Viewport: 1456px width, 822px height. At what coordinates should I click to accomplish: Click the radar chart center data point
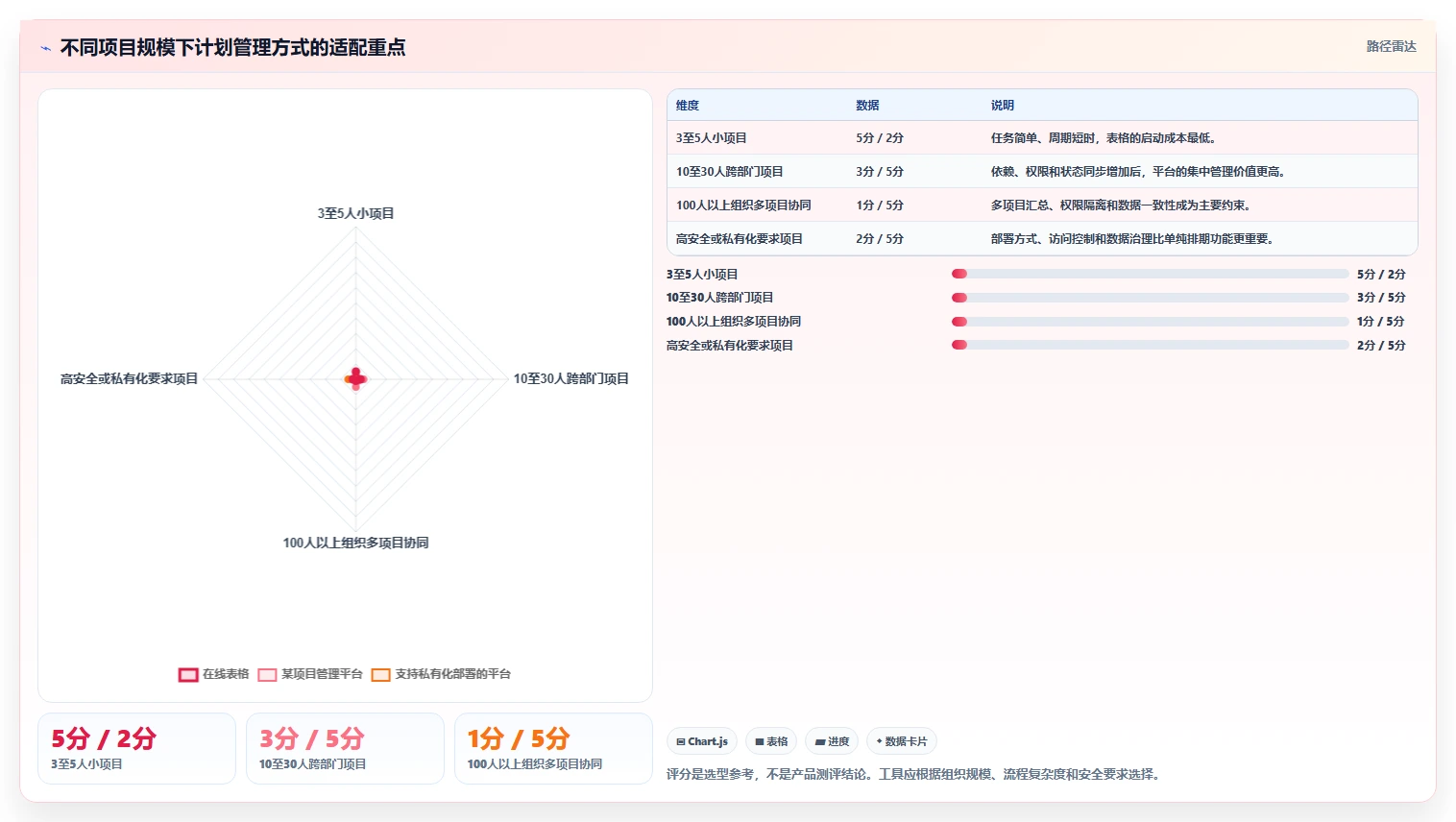click(356, 378)
